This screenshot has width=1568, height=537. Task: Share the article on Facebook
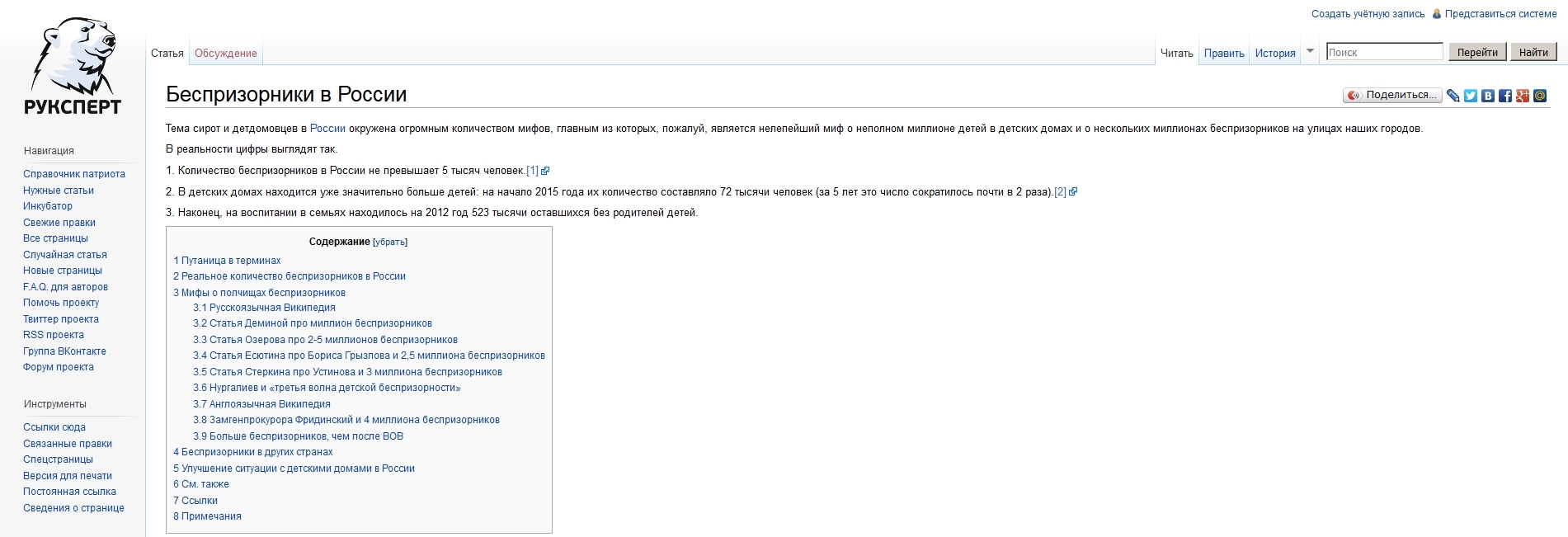click(x=1505, y=96)
